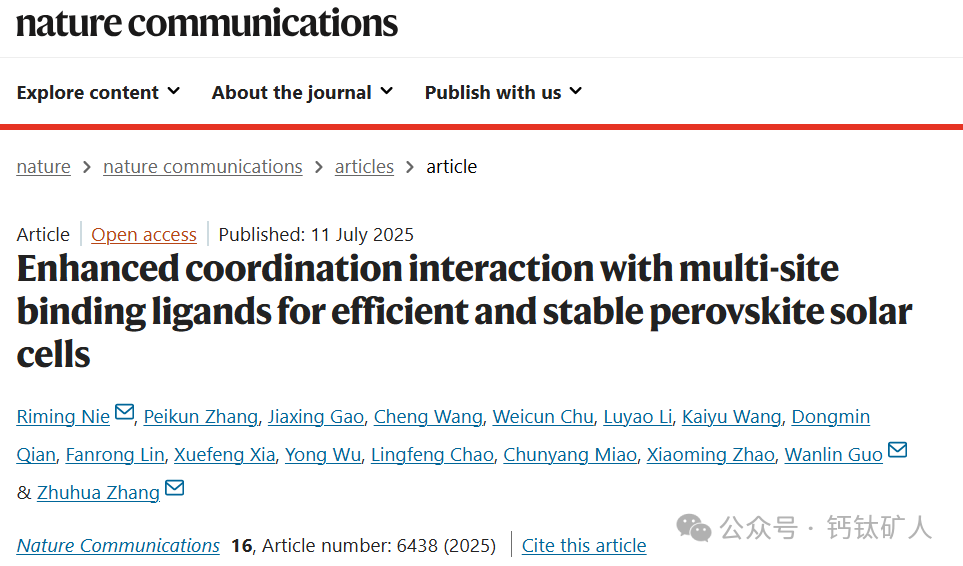
Task: Navigate to the articles breadcrumb
Action: point(364,167)
